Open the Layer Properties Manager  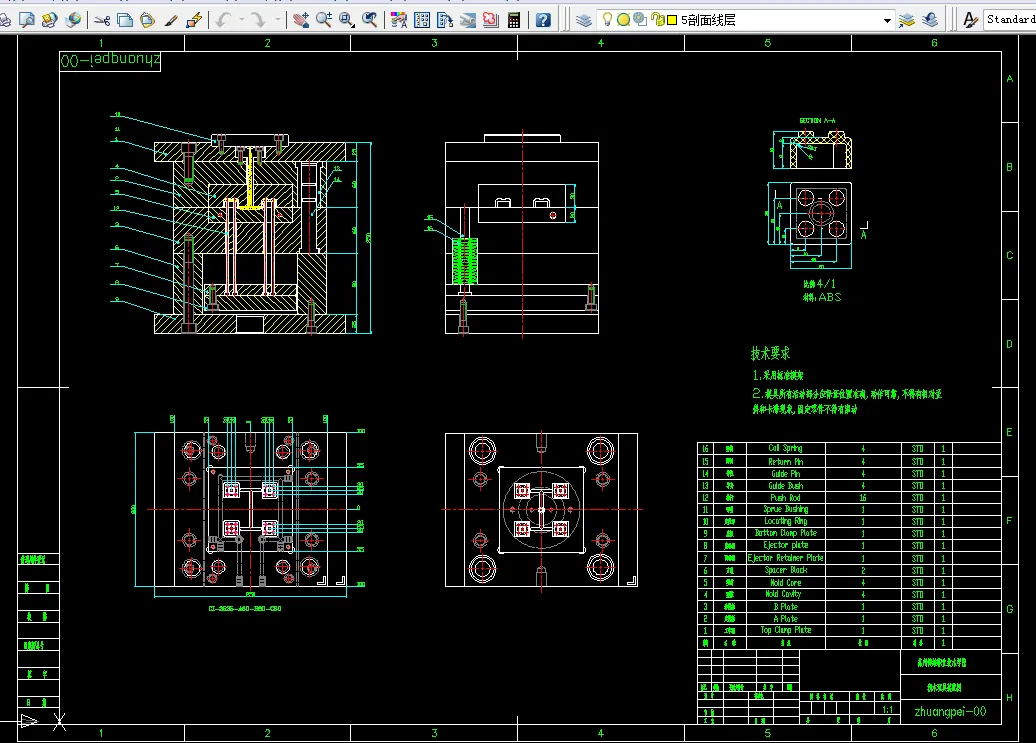point(584,19)
